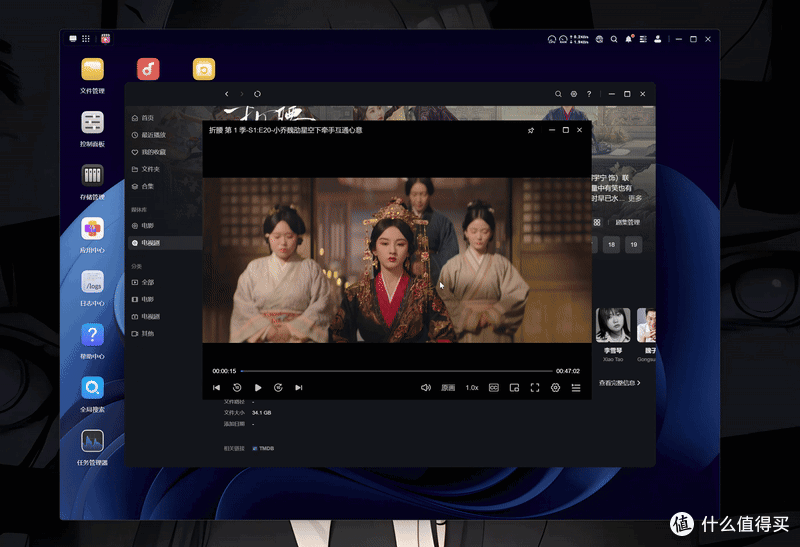This screenshot has height=547, width=800.
Task: Open the subtitle options in player
Action: (x=494, y=388)
